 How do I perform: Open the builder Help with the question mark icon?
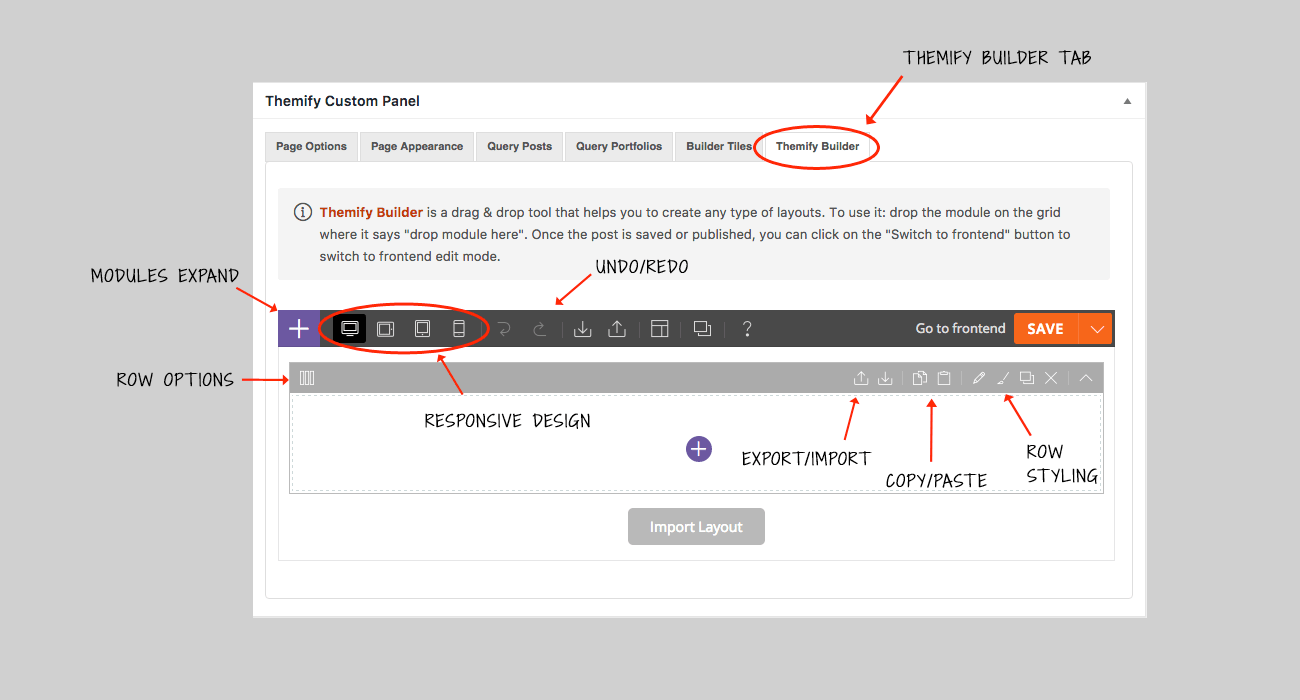(x=747, y=328)
